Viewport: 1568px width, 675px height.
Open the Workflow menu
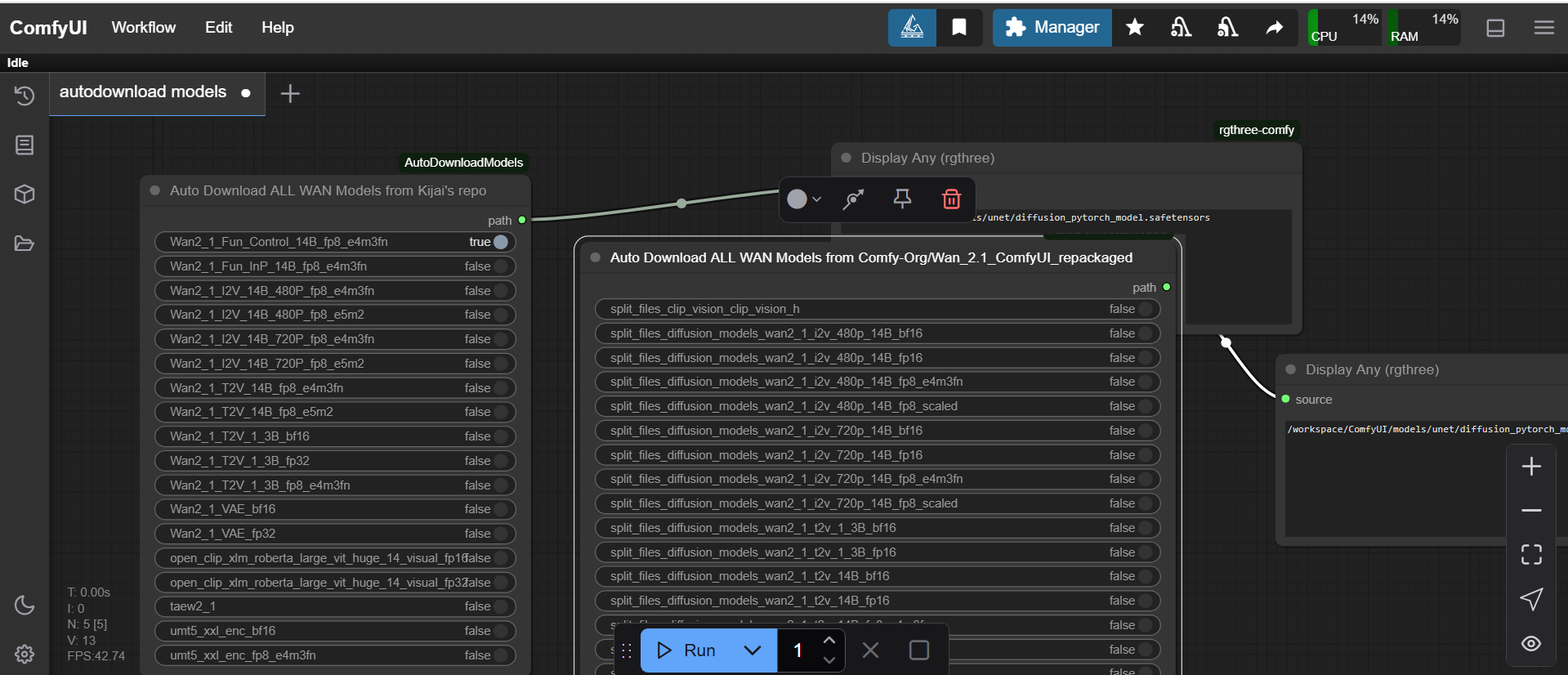click(144, 28)
